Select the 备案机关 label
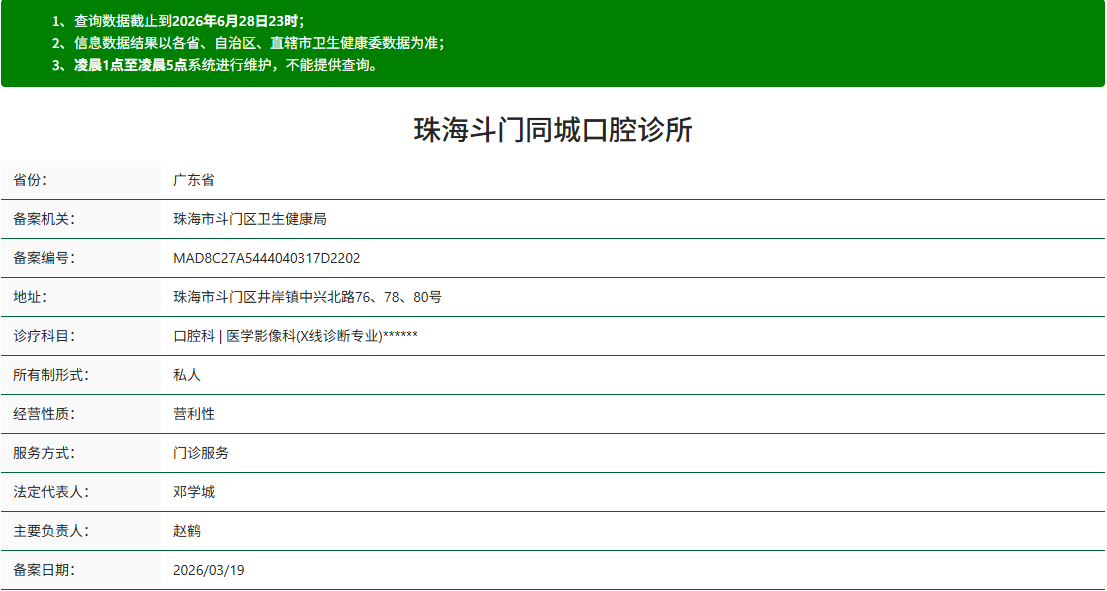This screenshot has width=1107, height=591. 44,220
